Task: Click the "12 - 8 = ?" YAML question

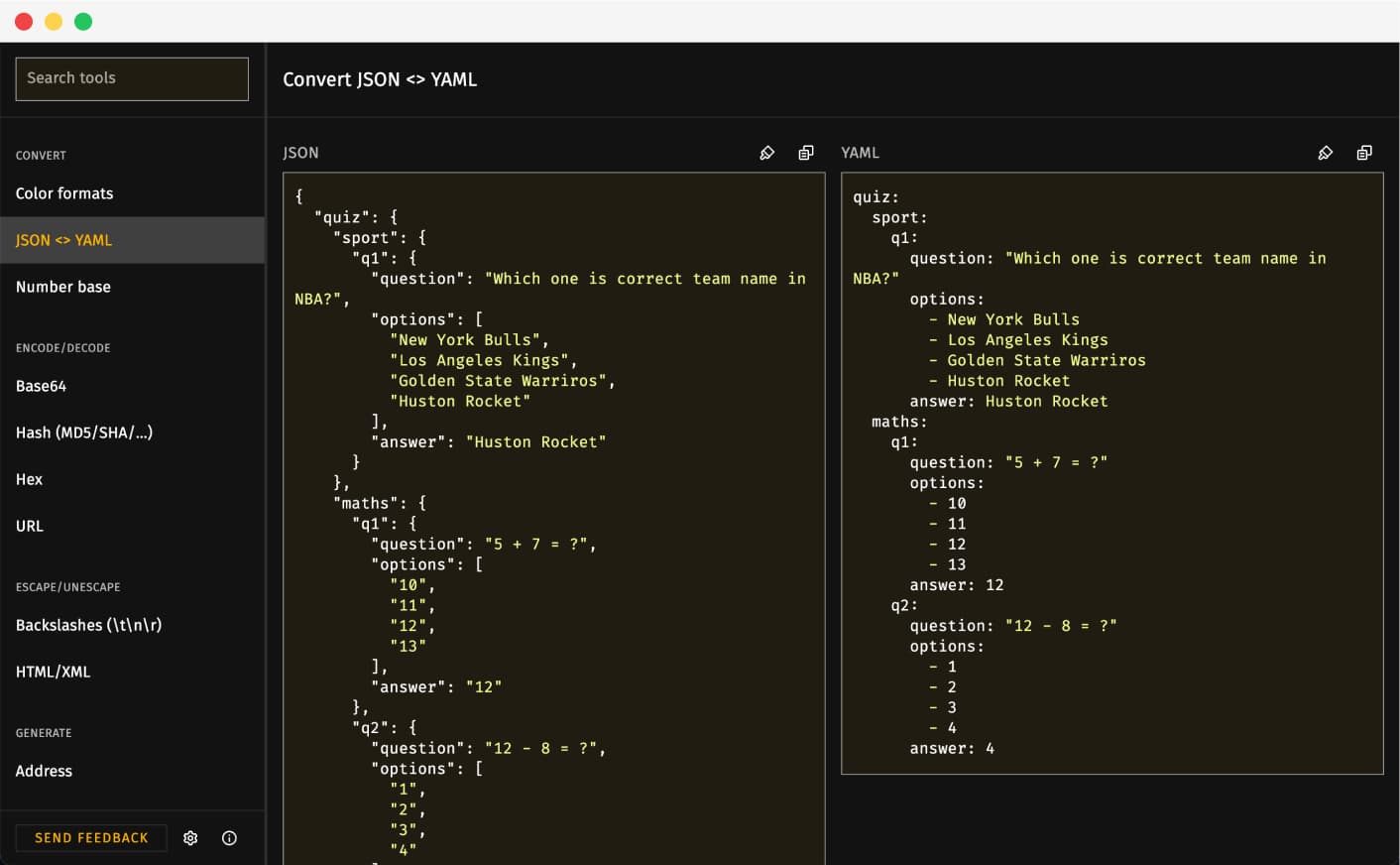Action: (1061, 626)
